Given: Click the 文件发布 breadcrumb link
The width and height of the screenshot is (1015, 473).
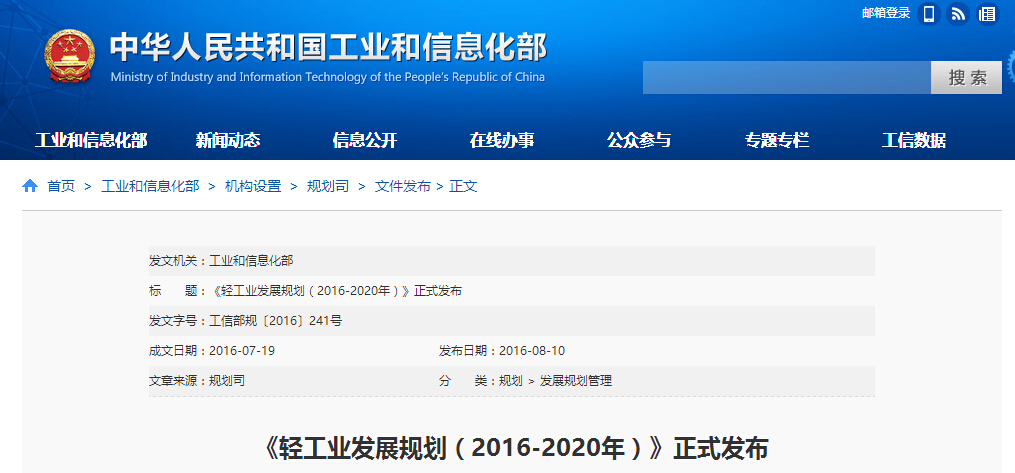Looking at the screenshot, I should [403, 187].
